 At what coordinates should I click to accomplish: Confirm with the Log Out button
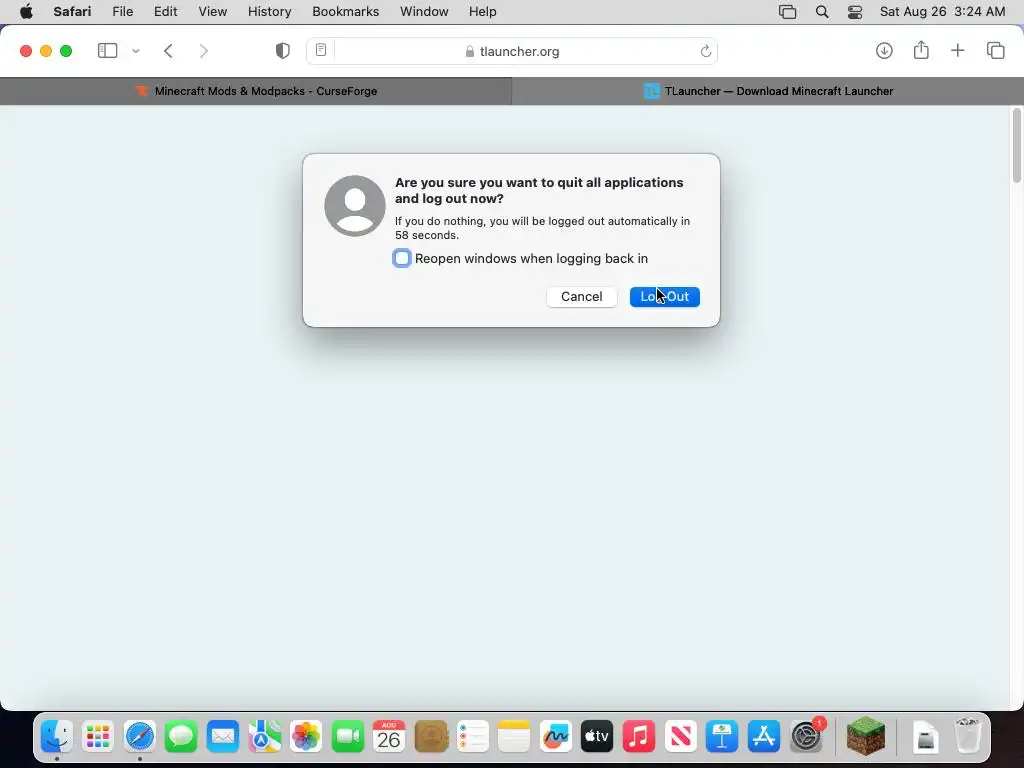(x=665, y=296)
